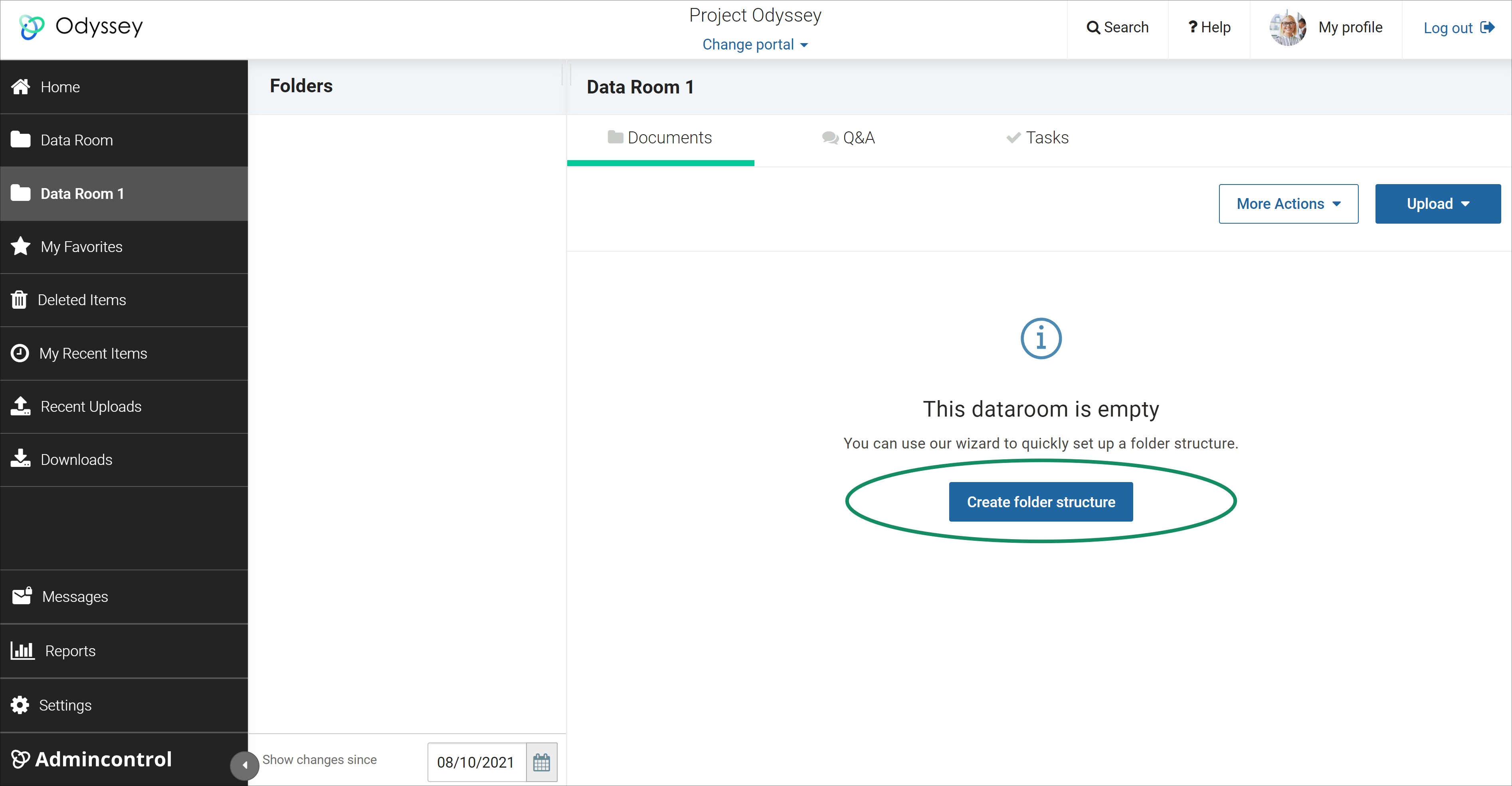Open the More Actions dropdown

click(x=1288, y=204)
